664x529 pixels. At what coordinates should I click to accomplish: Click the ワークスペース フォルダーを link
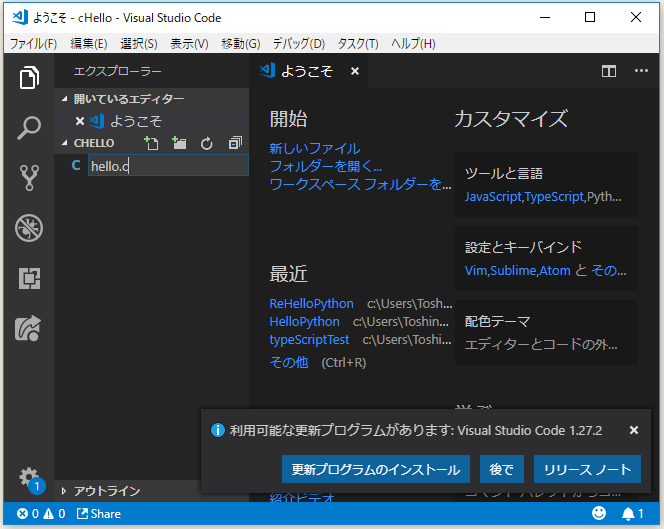360,184
